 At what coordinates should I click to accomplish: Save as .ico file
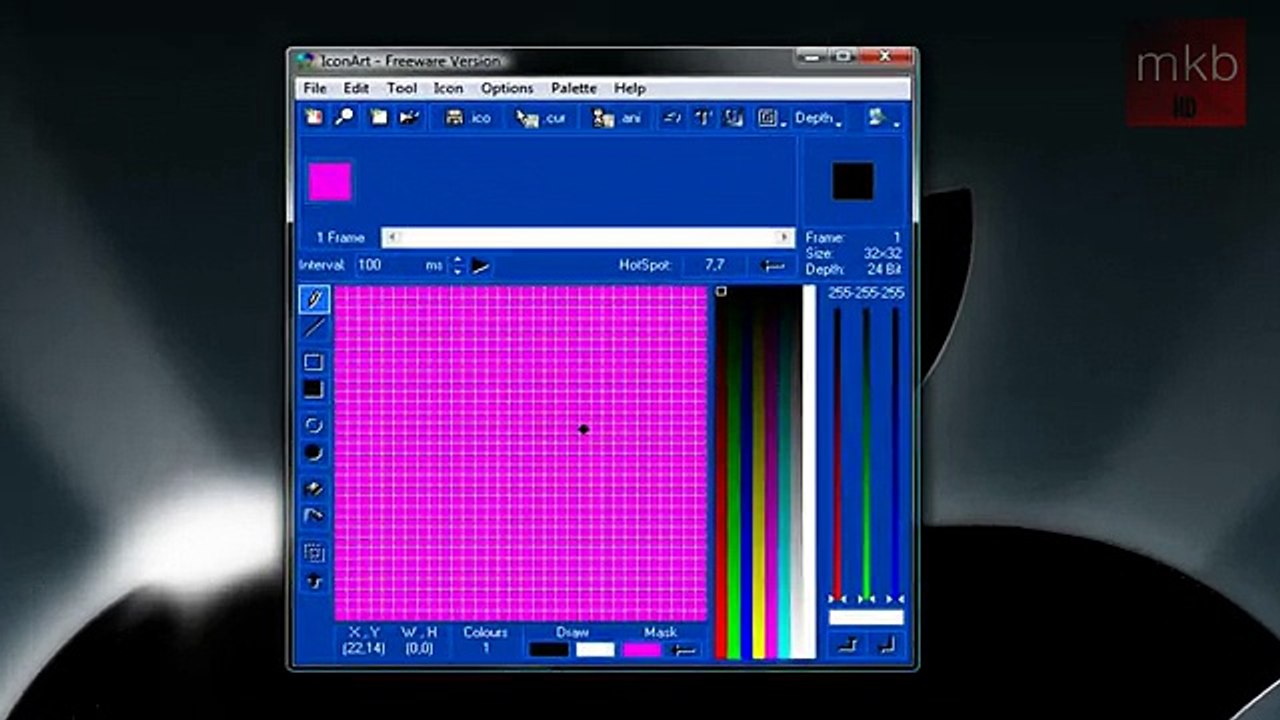tap(468, 118)
